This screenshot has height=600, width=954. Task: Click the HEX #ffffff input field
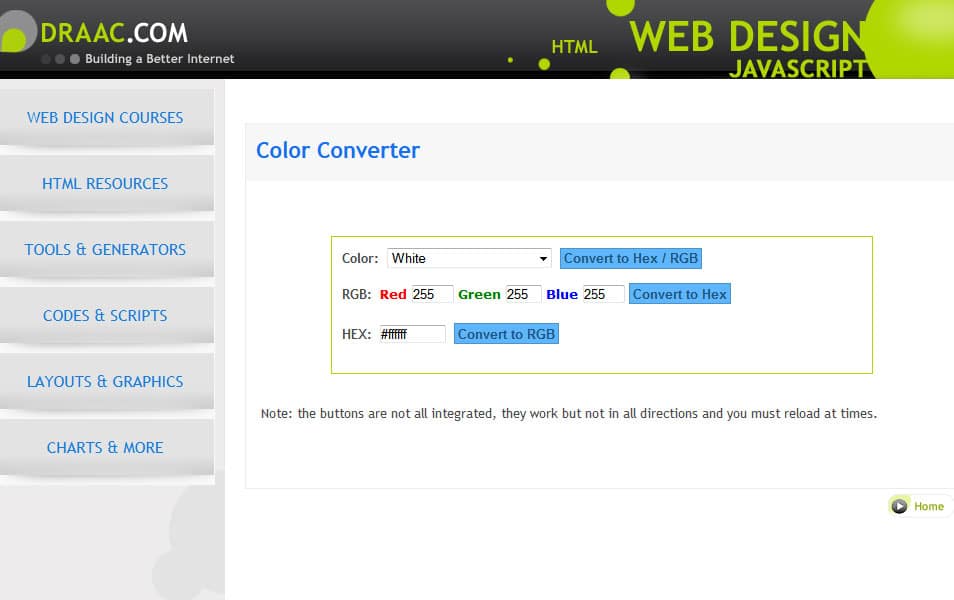[414, 333]
